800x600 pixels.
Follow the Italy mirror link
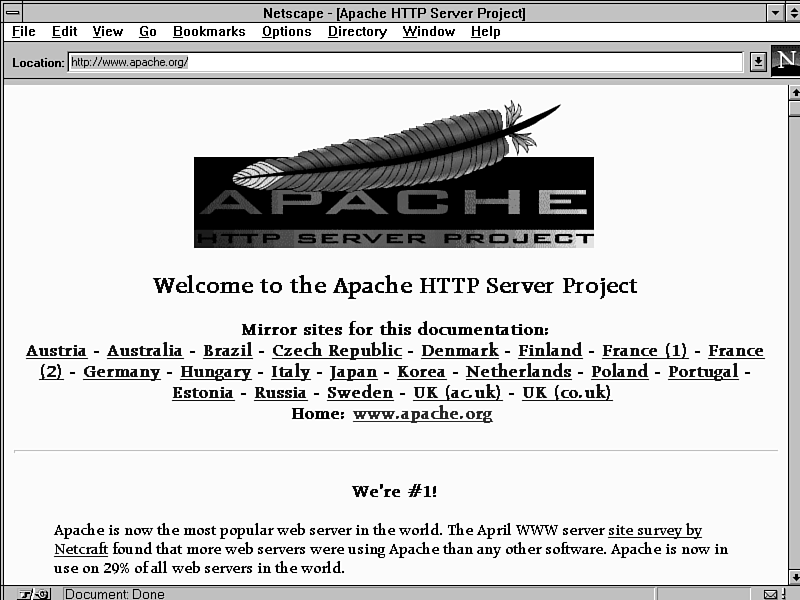(290, 372)
